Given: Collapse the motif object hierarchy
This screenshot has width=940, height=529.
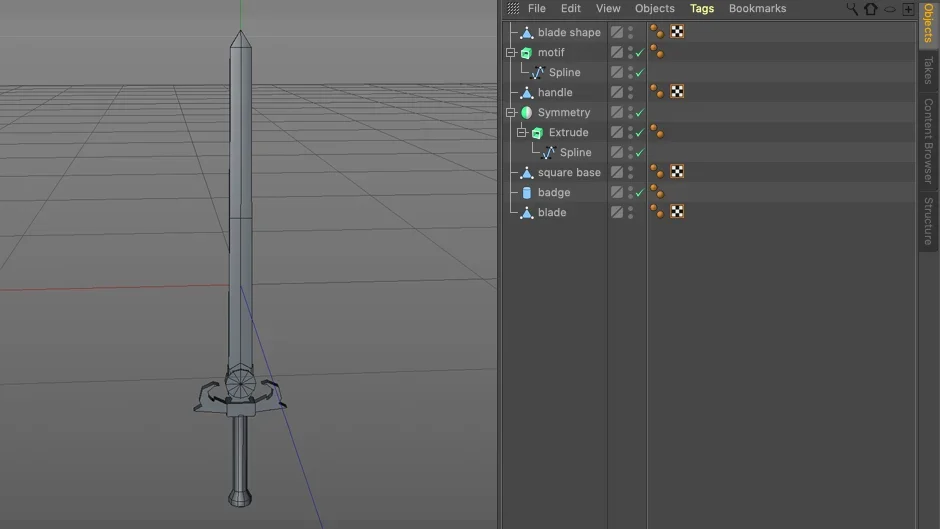Looking at the screenshot, I should click(511, 53).
